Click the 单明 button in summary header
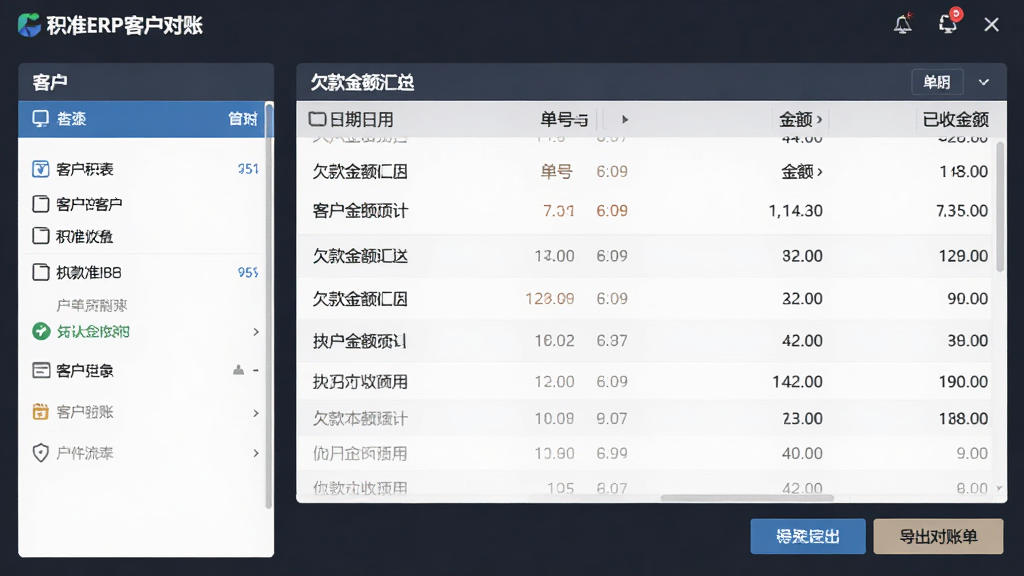1024x576 pixels. point(937,82)
